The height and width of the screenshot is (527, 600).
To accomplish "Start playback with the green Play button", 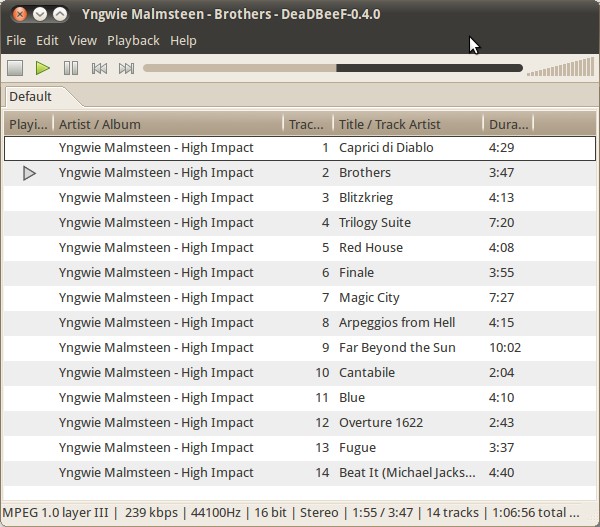I will 42,69.
